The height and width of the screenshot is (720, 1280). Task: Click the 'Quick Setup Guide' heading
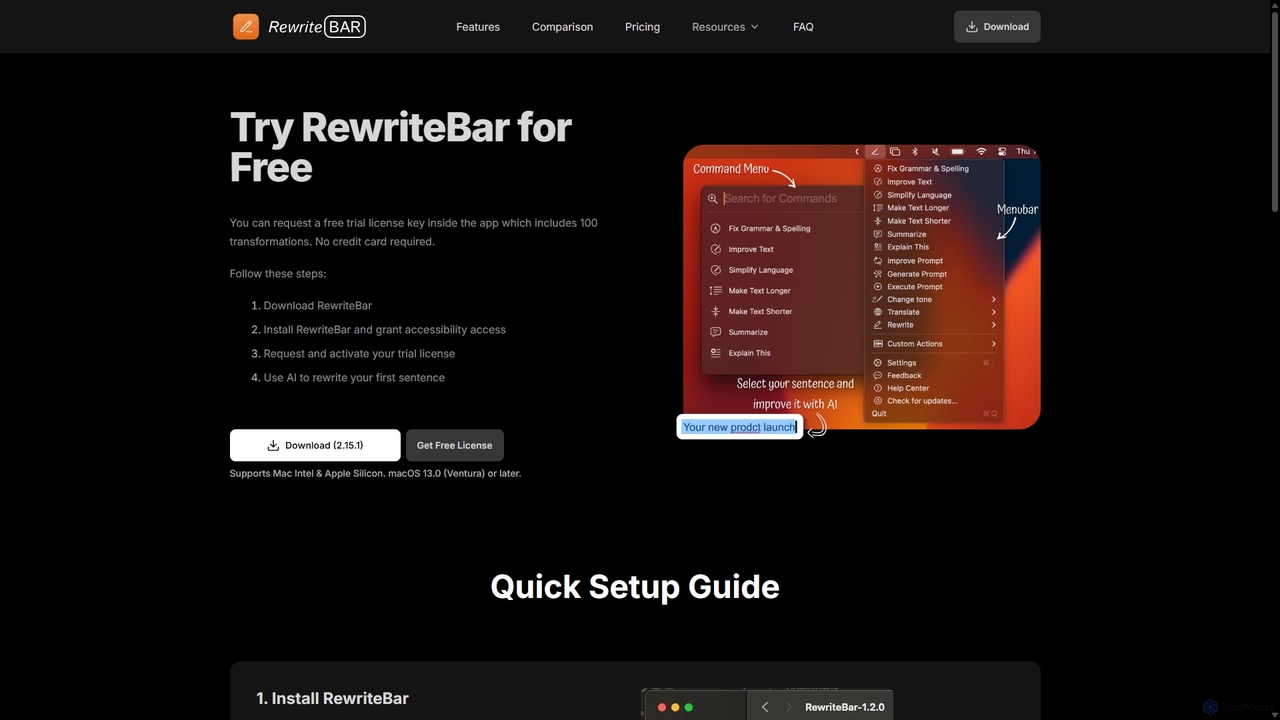click(635, 586)
